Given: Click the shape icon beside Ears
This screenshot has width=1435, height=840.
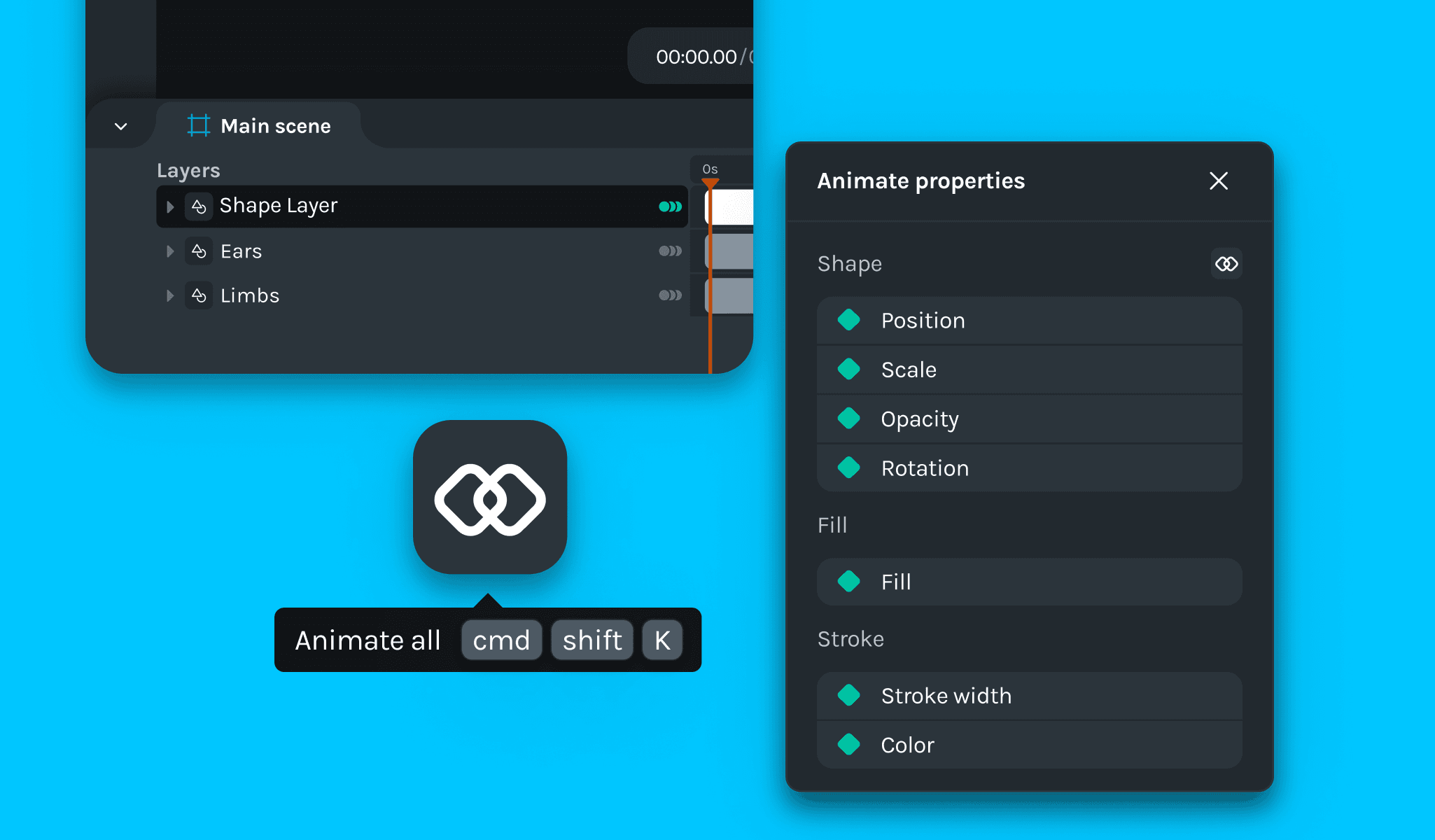Looking at the screenshot, I should tap(198, 251).
